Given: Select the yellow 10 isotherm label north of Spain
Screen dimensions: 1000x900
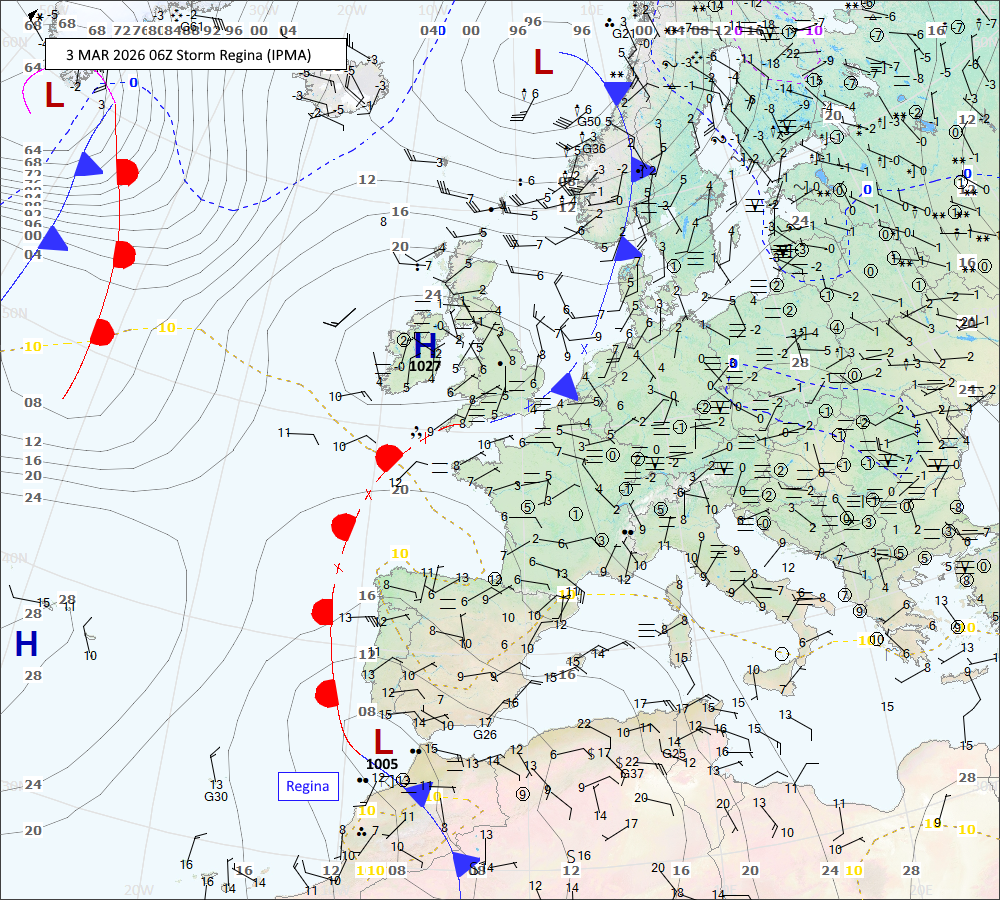Looking at the screenshot, I should click(400, 554).
